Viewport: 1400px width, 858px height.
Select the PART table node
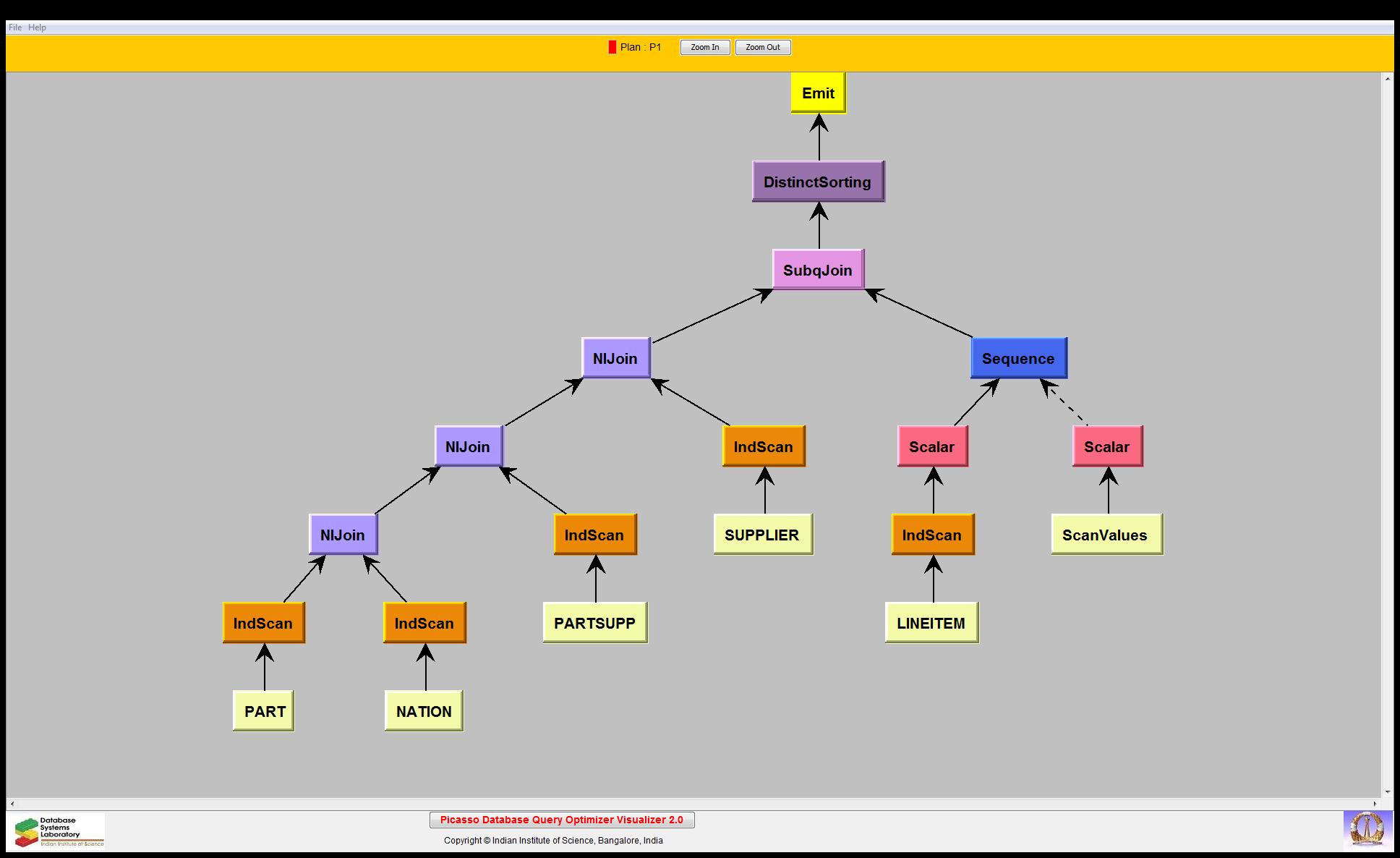tap(264, 711)
